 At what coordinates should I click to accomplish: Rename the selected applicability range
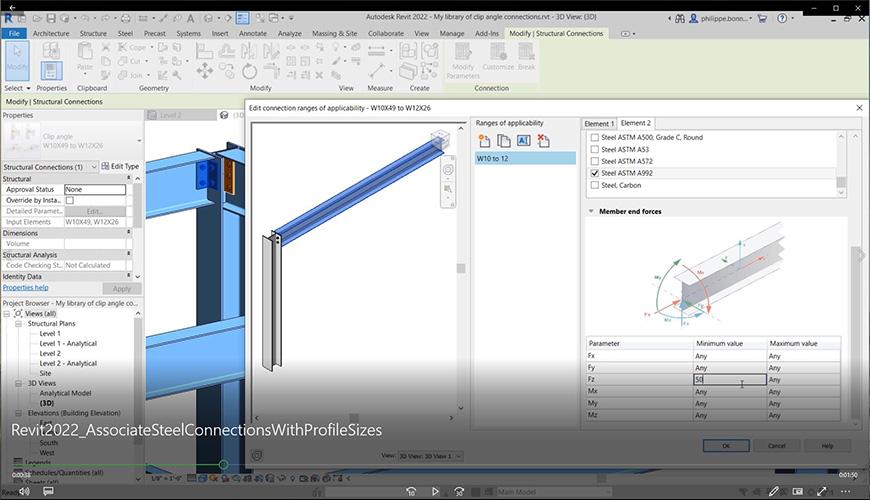pos(523,141)
